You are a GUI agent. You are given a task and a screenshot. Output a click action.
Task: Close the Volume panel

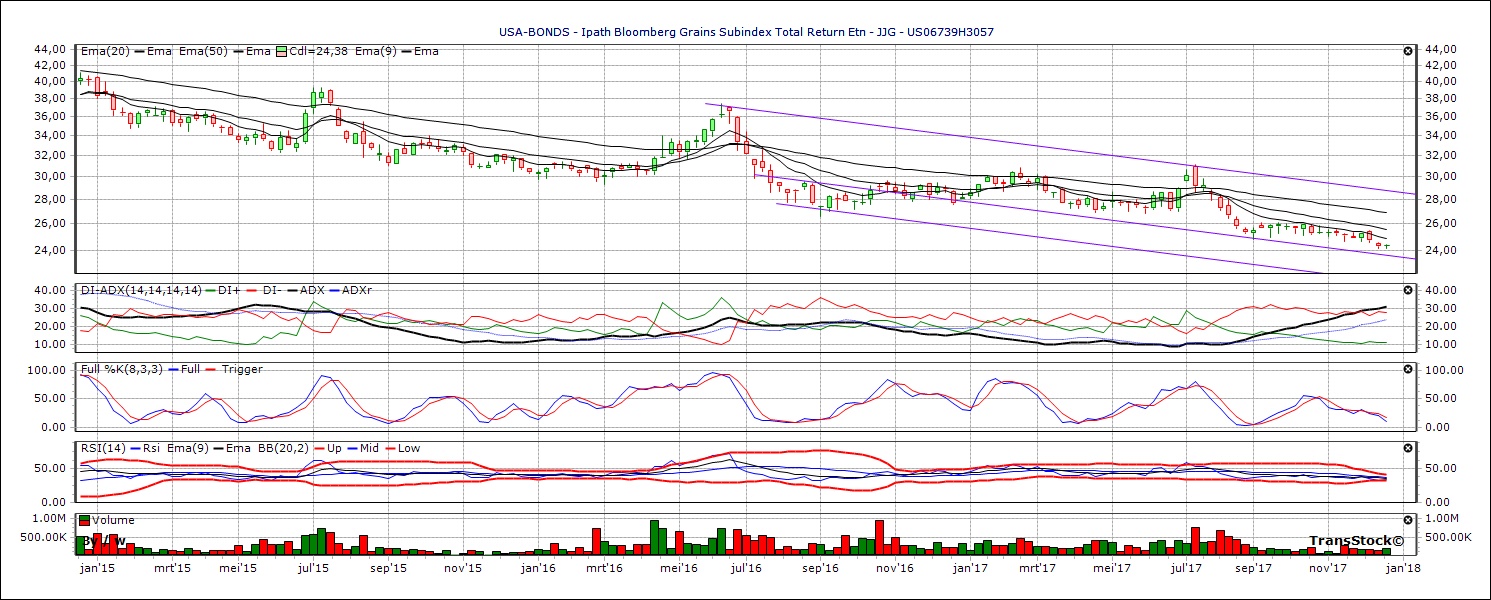coord(1408,520)
